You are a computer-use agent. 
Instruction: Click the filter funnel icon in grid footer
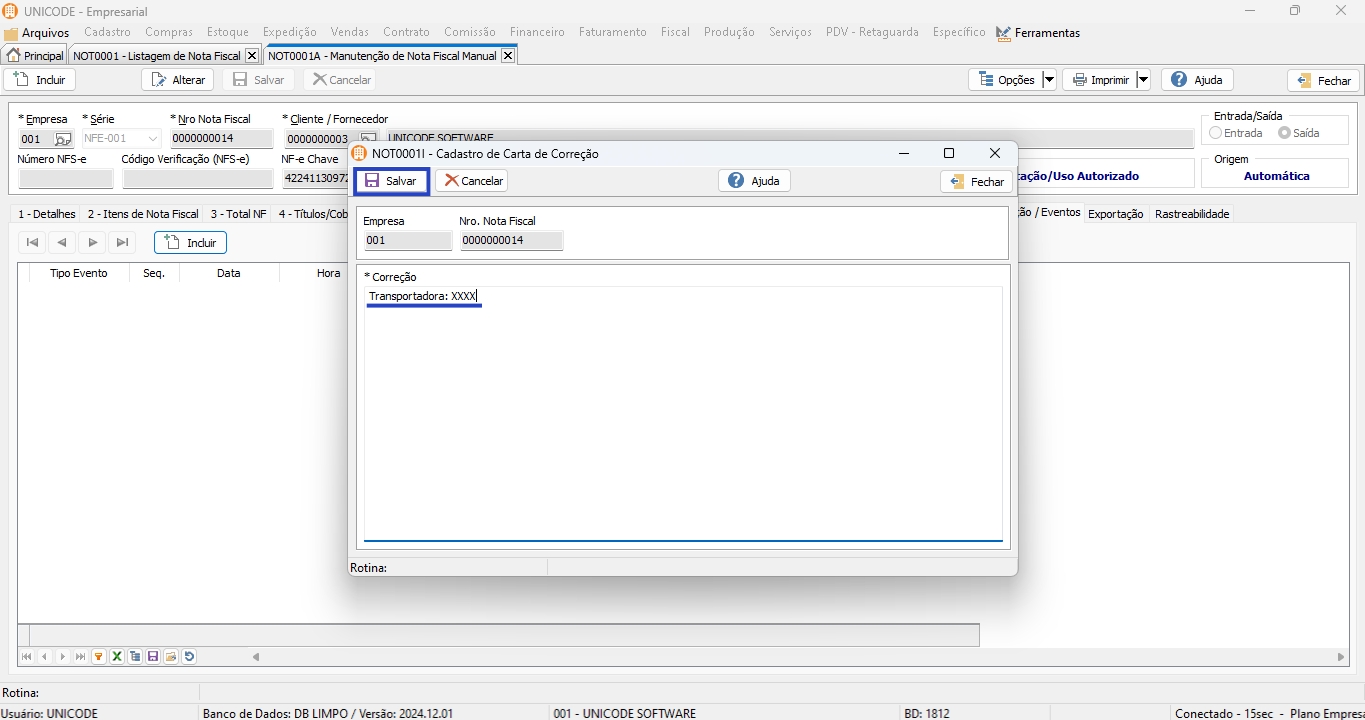click(99, 657)
